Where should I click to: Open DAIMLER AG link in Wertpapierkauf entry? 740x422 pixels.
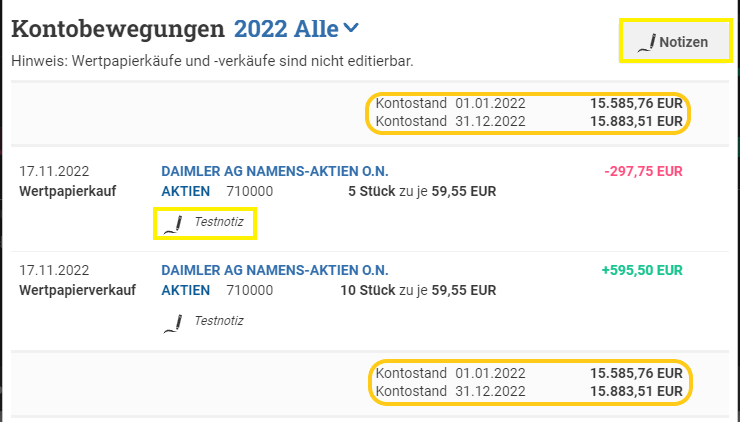[275, 171]
